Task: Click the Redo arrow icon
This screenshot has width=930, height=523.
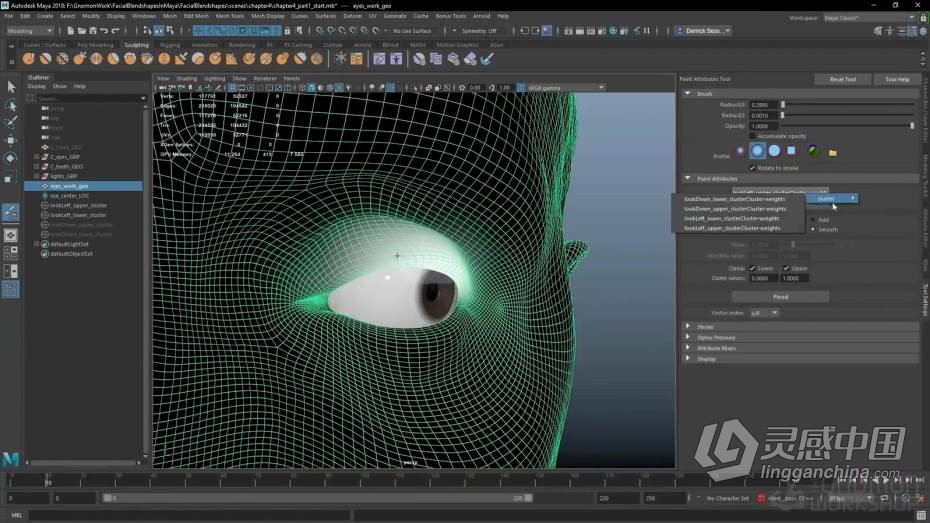Action: (116, 31)
